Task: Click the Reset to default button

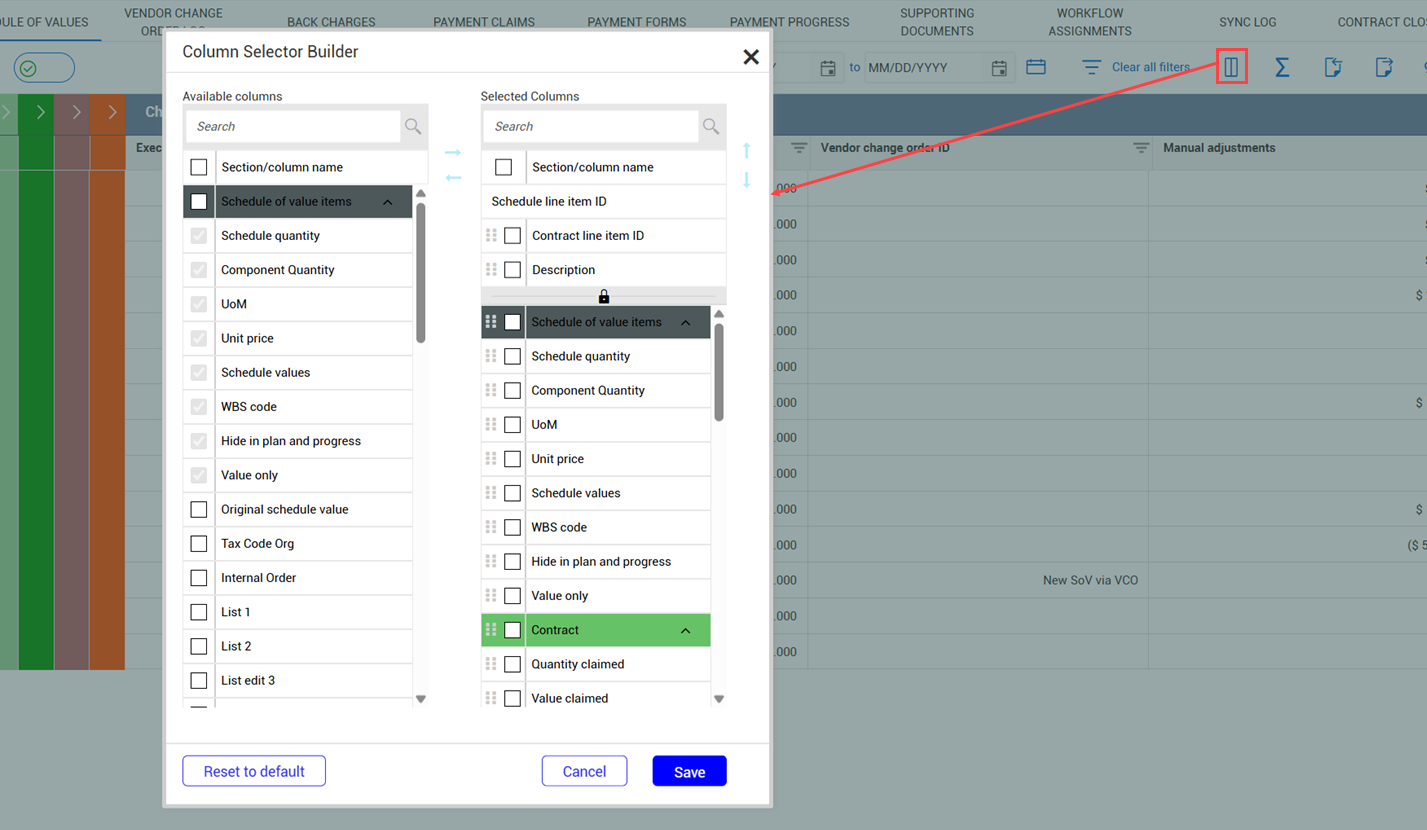Action: tap(254, 771)
